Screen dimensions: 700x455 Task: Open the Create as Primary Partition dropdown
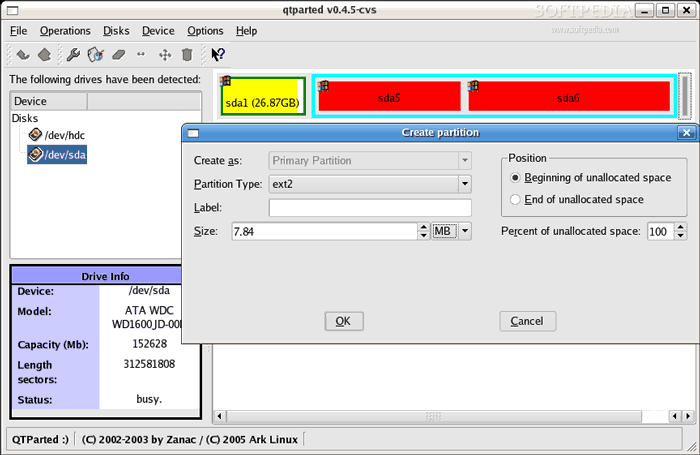tap(465, 160)
